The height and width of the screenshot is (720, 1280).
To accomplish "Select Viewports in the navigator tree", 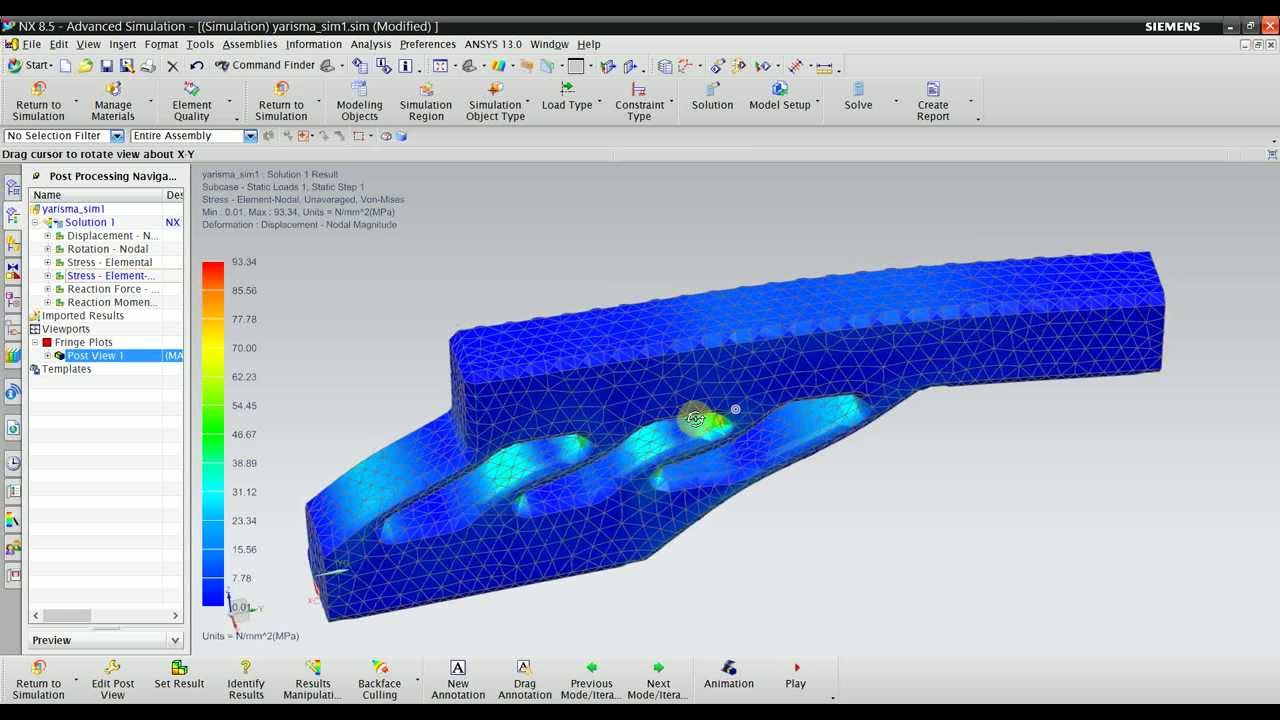I will click(x=66, y=329).
